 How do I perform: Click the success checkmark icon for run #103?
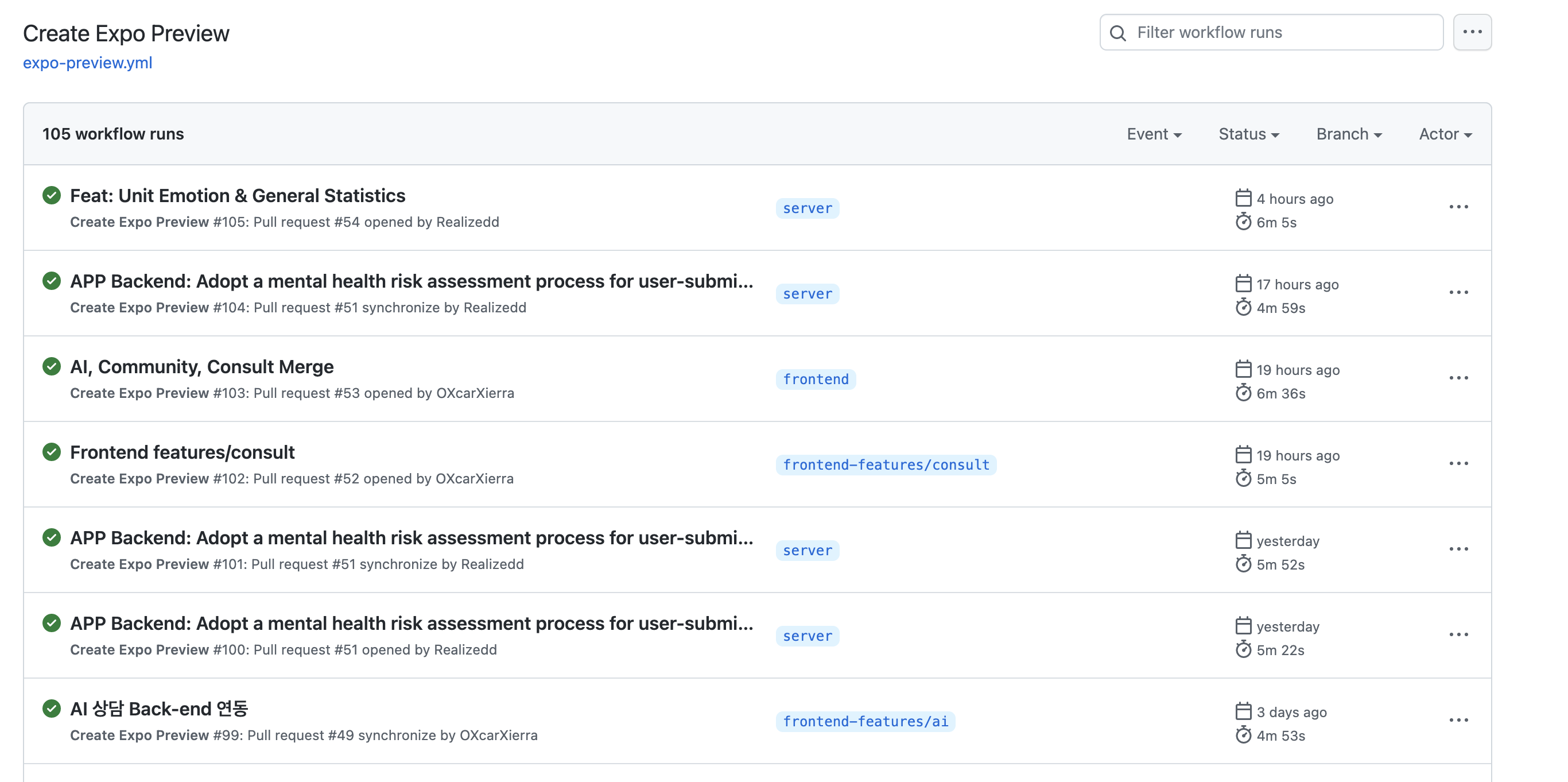click(x=52, y=367)
